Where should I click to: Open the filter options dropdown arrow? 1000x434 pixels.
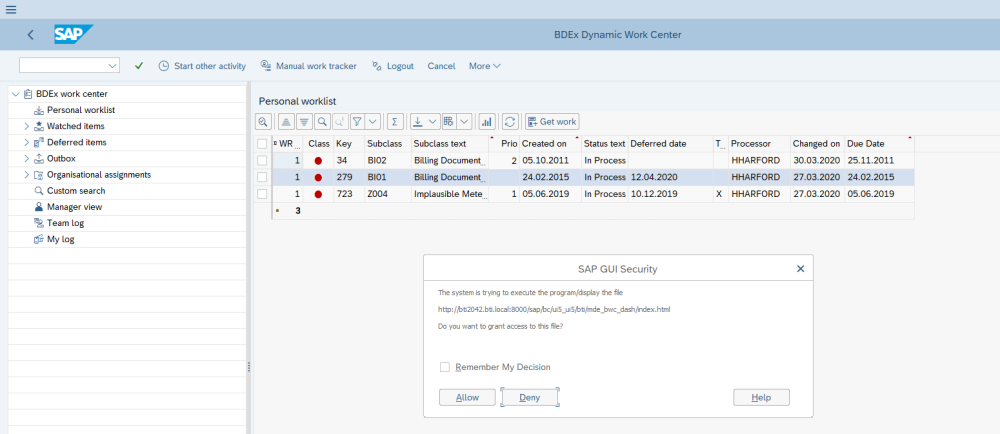(372, 121)
